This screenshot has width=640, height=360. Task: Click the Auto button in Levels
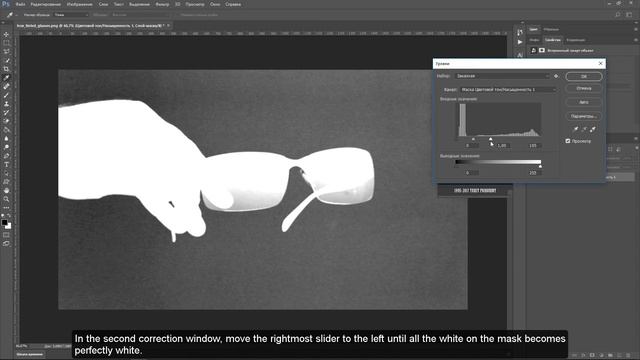click(x=584, y=102)
